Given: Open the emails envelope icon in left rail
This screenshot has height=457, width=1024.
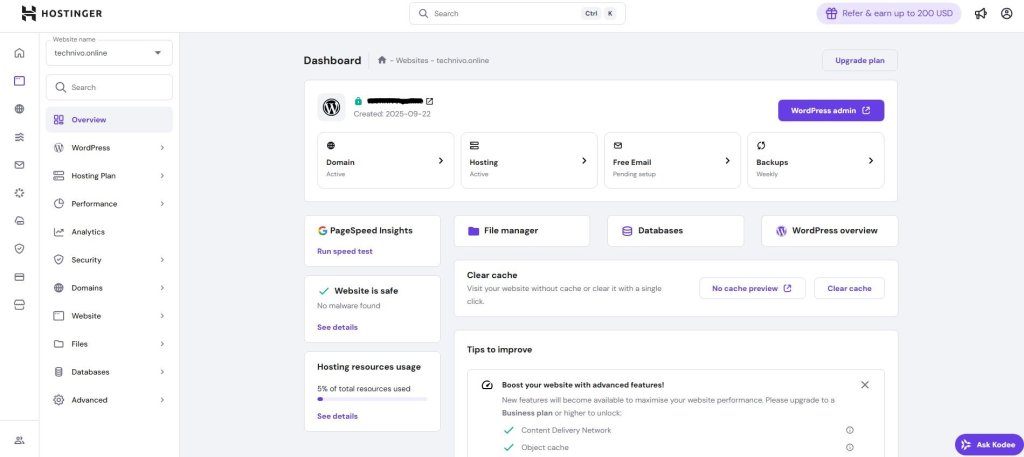Looking at the screenshot, I should pyautogui.click(x=19, y=165).
